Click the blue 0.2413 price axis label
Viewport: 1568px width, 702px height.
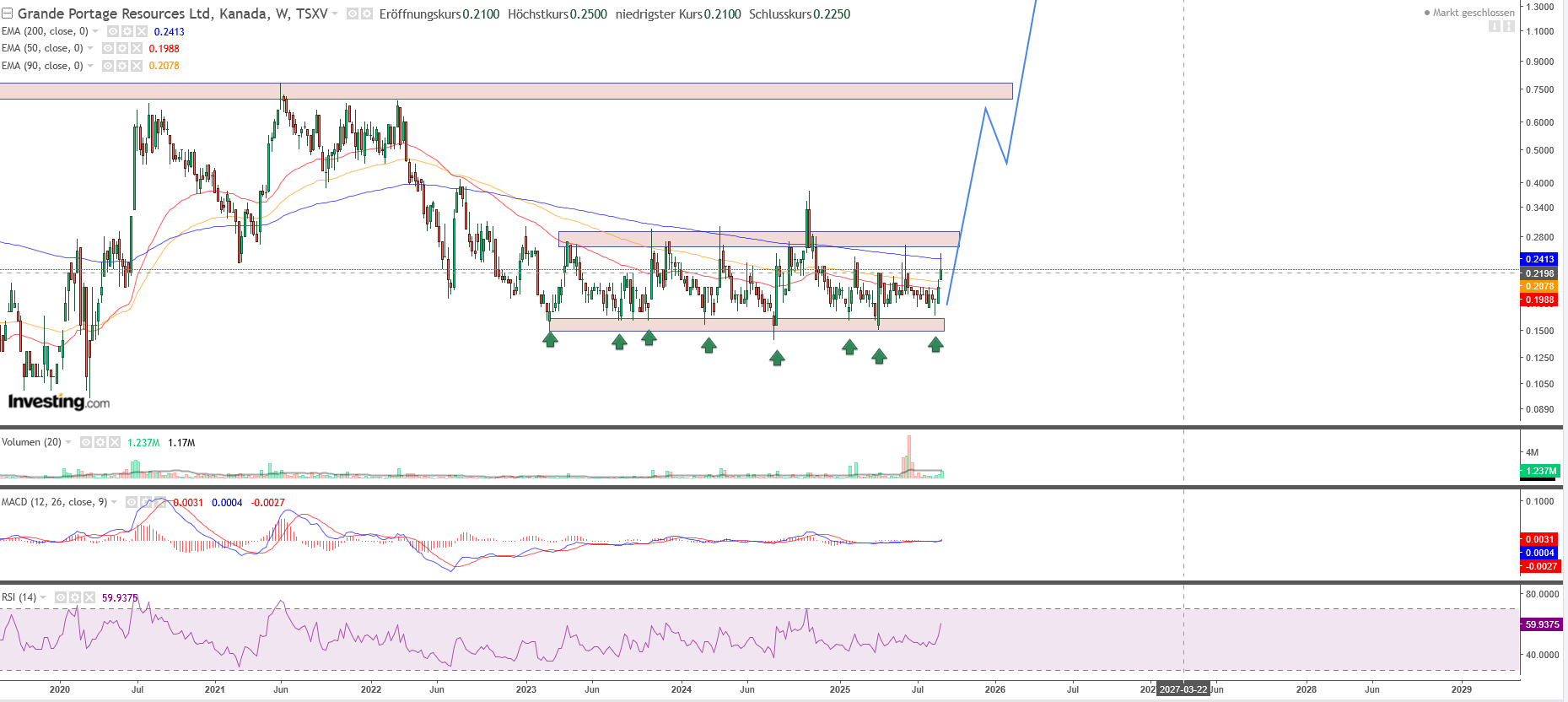(1540, 259)
